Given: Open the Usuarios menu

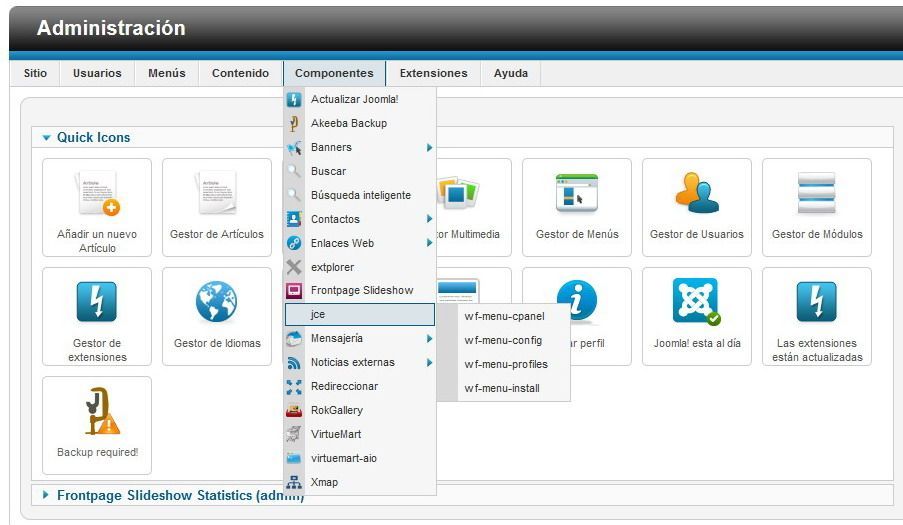Looking at the screenshot, I should click(97, 73).
